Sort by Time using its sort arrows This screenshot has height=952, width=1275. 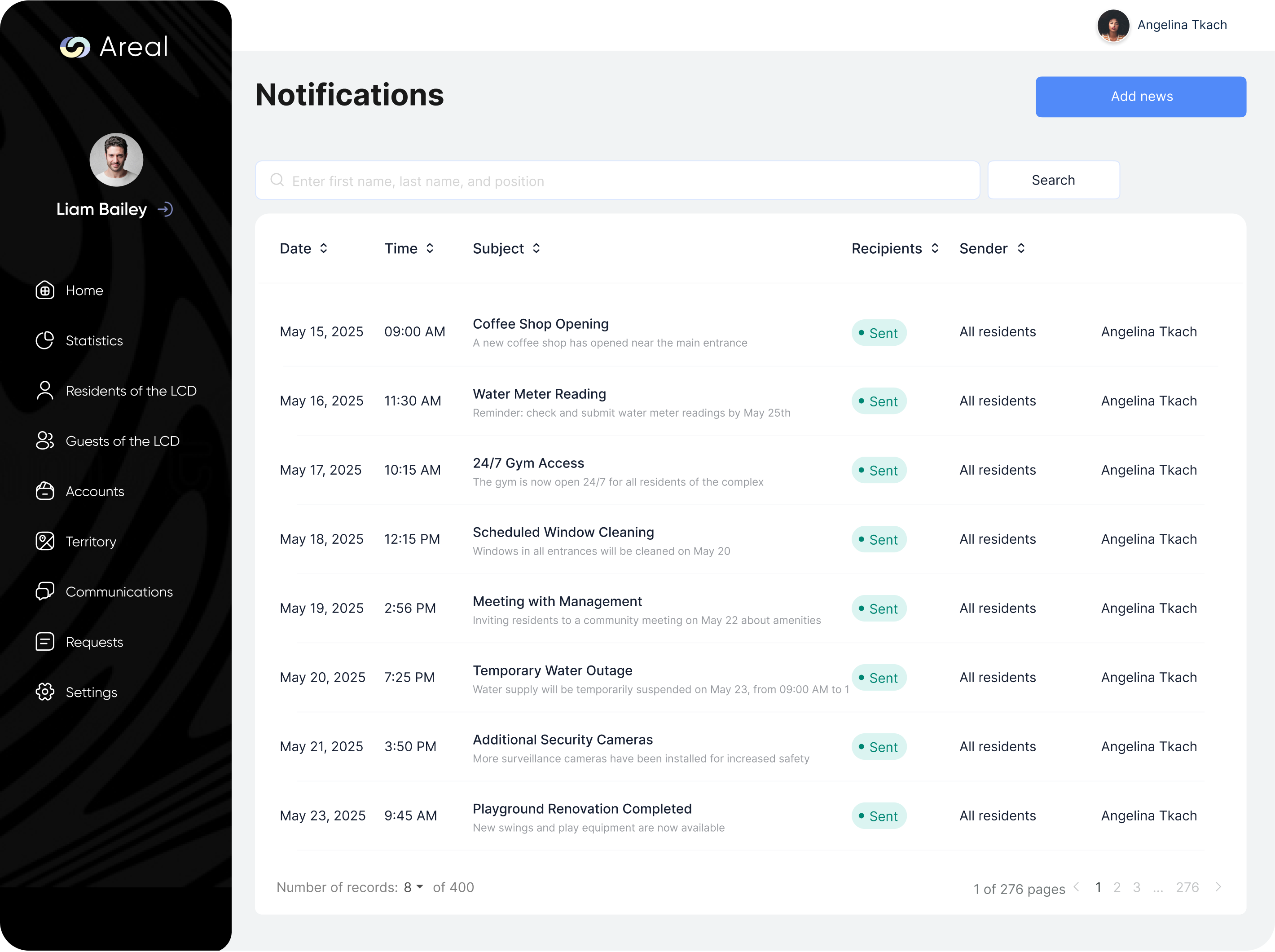click(x=430, y=248)
